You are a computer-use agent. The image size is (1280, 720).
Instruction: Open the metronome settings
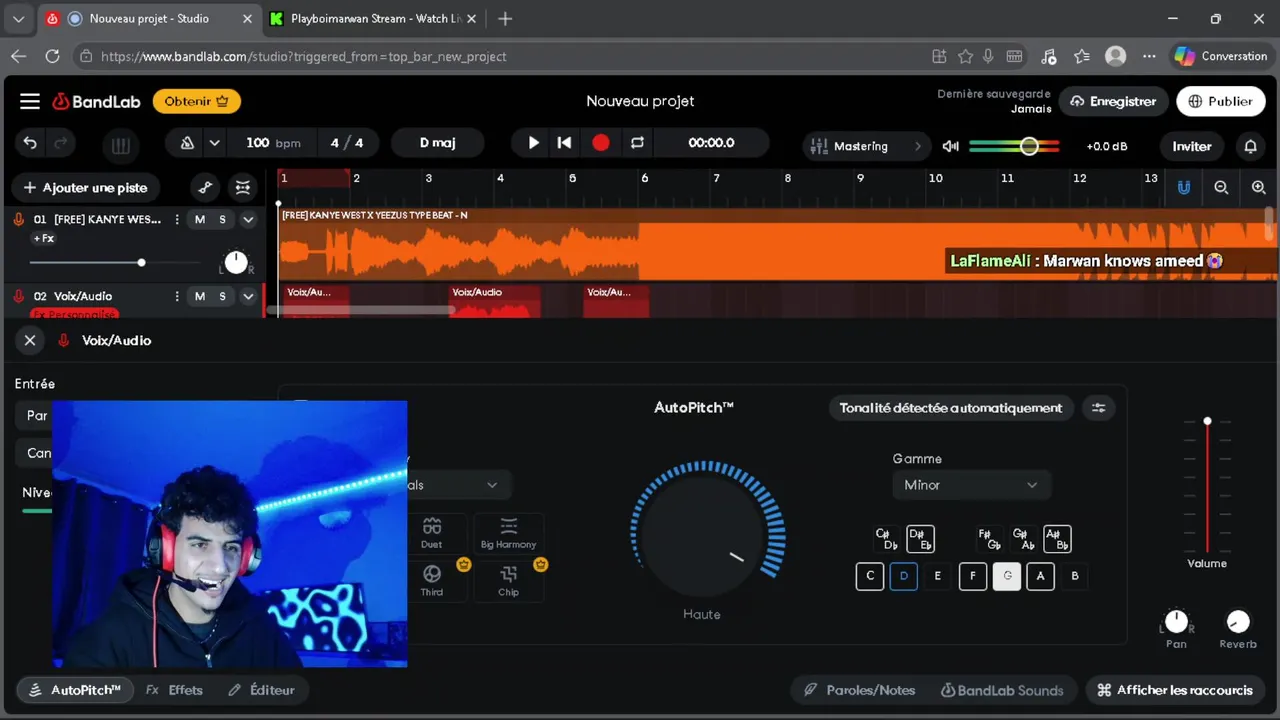point(187,143)
